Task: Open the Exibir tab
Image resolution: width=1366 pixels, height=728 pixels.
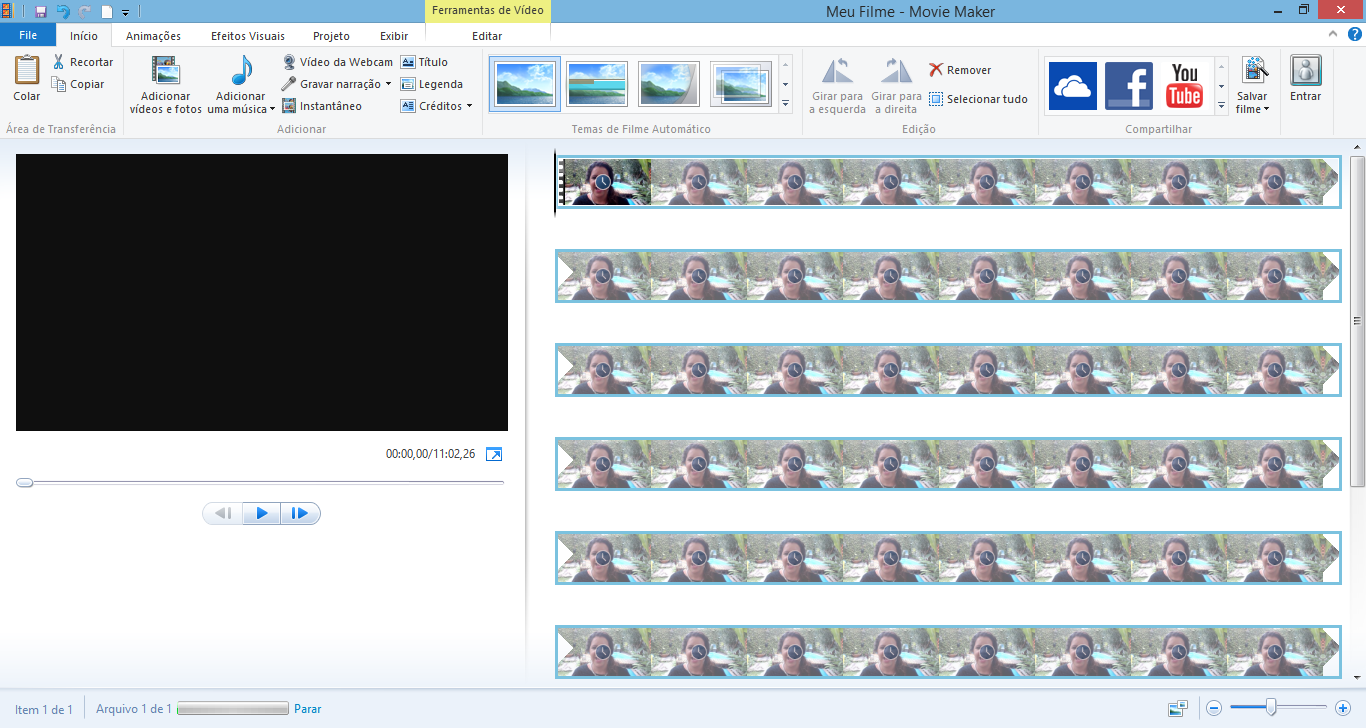Action: 394,36
